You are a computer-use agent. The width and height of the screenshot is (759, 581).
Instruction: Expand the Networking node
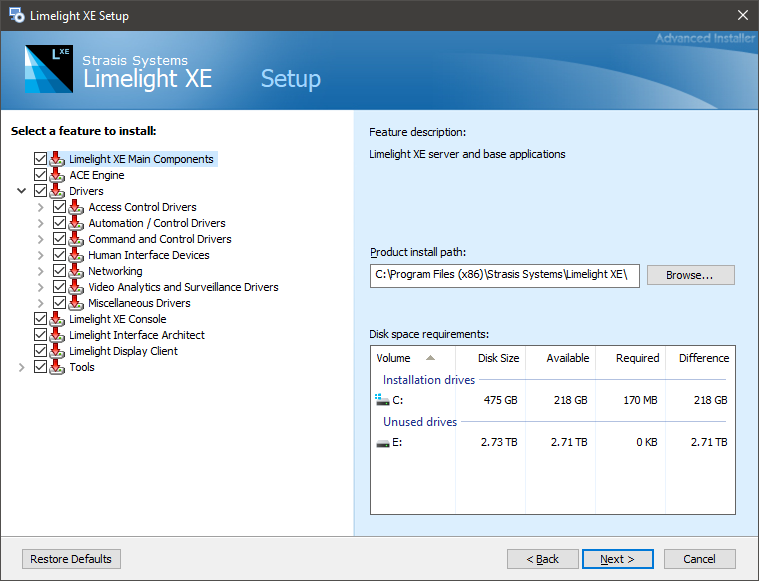[41, 271]
